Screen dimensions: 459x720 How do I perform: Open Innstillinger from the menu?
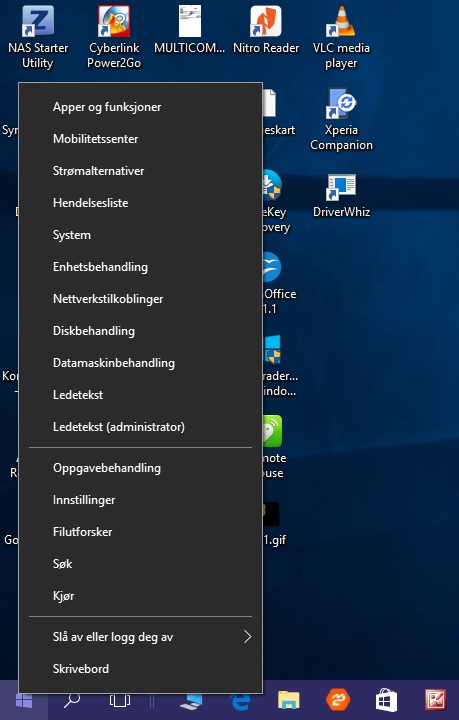(x=140, y=500)
